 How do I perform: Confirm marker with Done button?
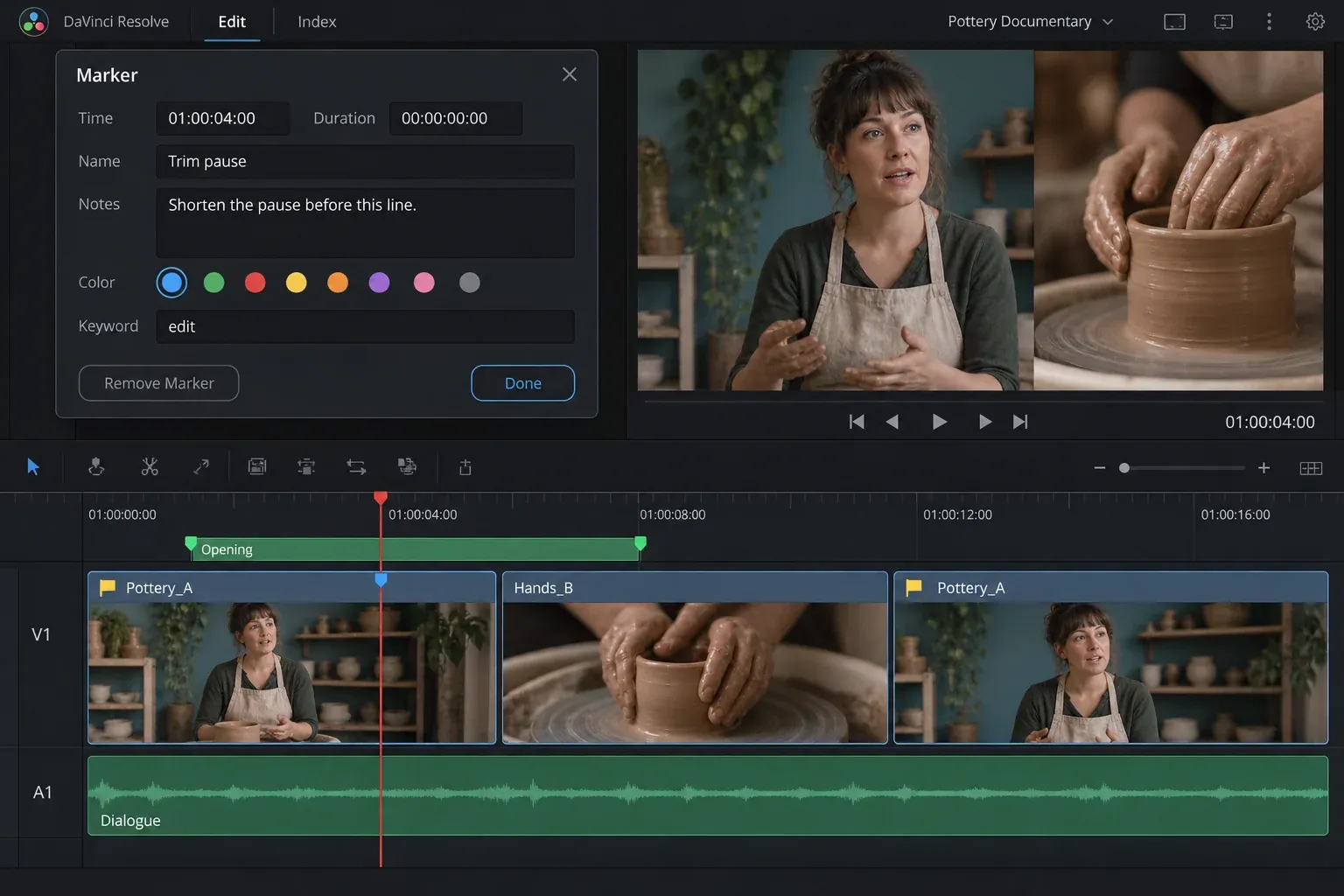coord(523,383)
